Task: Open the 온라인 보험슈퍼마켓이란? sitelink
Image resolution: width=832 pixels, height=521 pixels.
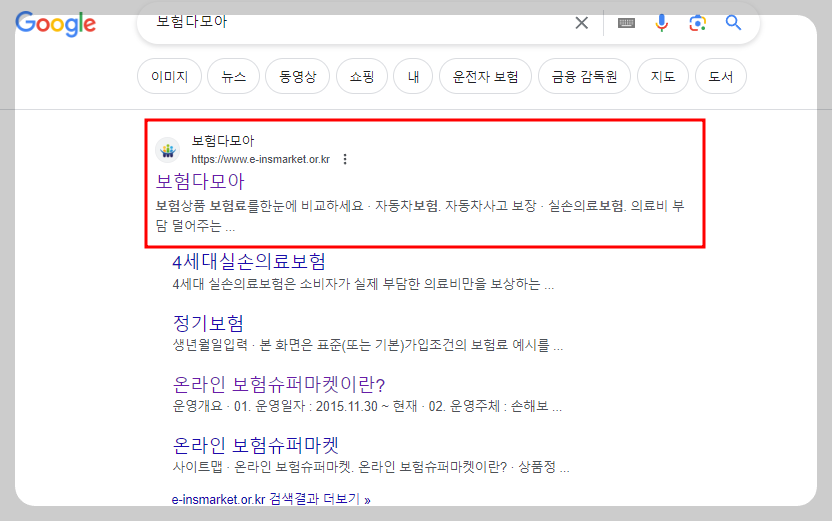Action: (x=279, y=384)
